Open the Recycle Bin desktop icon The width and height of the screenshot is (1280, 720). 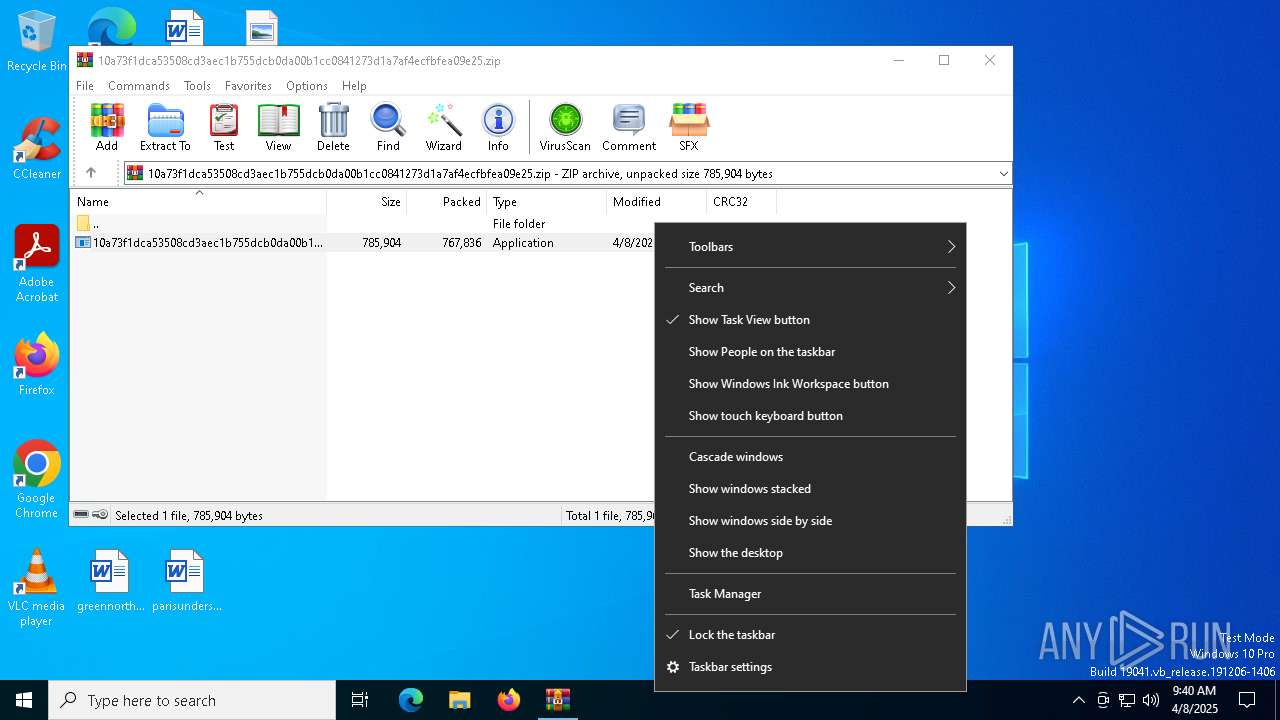pyautogui.click(x=37, y=42)
